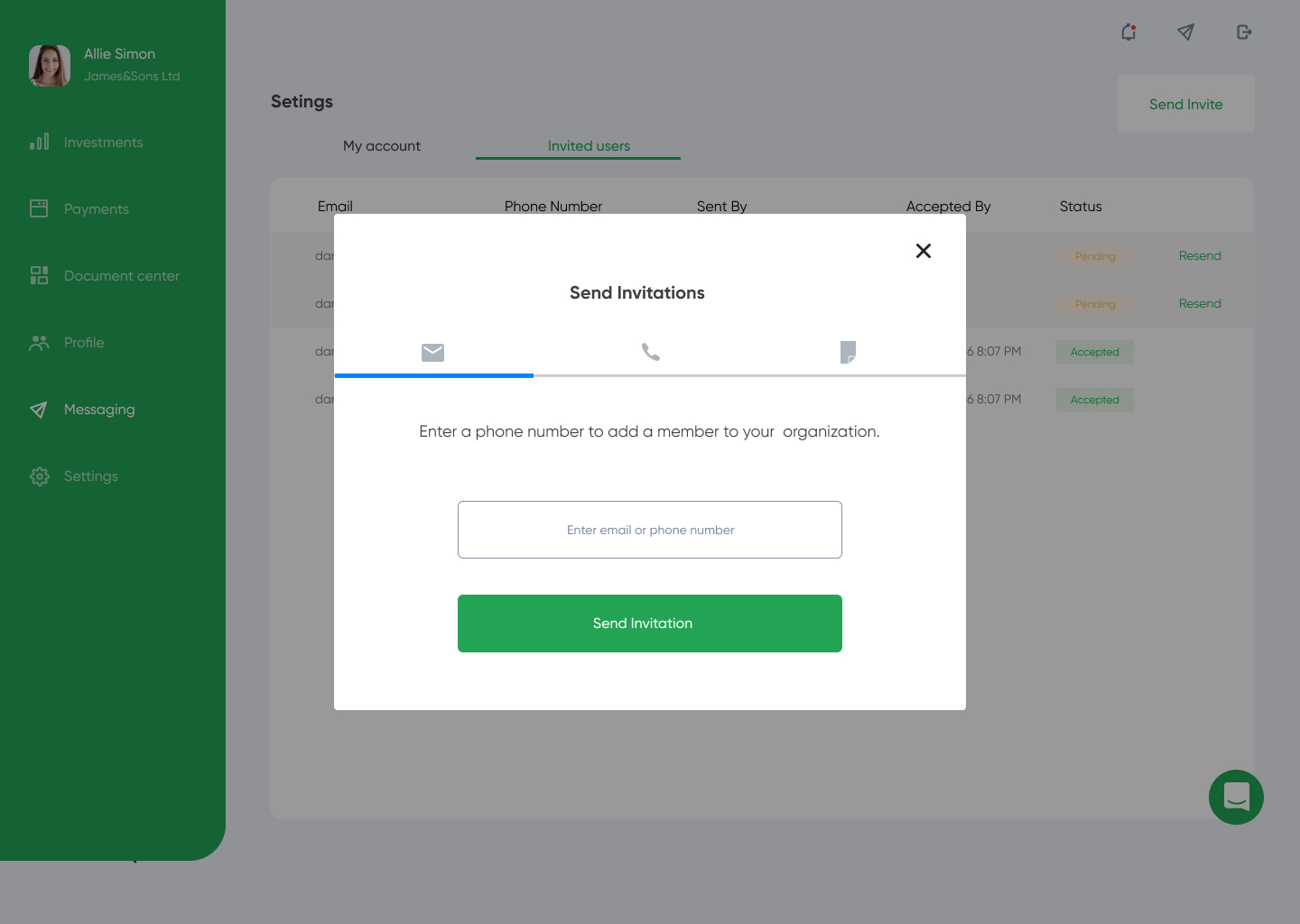Click the Settings gear icon in sidebar
1300x924 pixels.
click(x=39, y=476)
